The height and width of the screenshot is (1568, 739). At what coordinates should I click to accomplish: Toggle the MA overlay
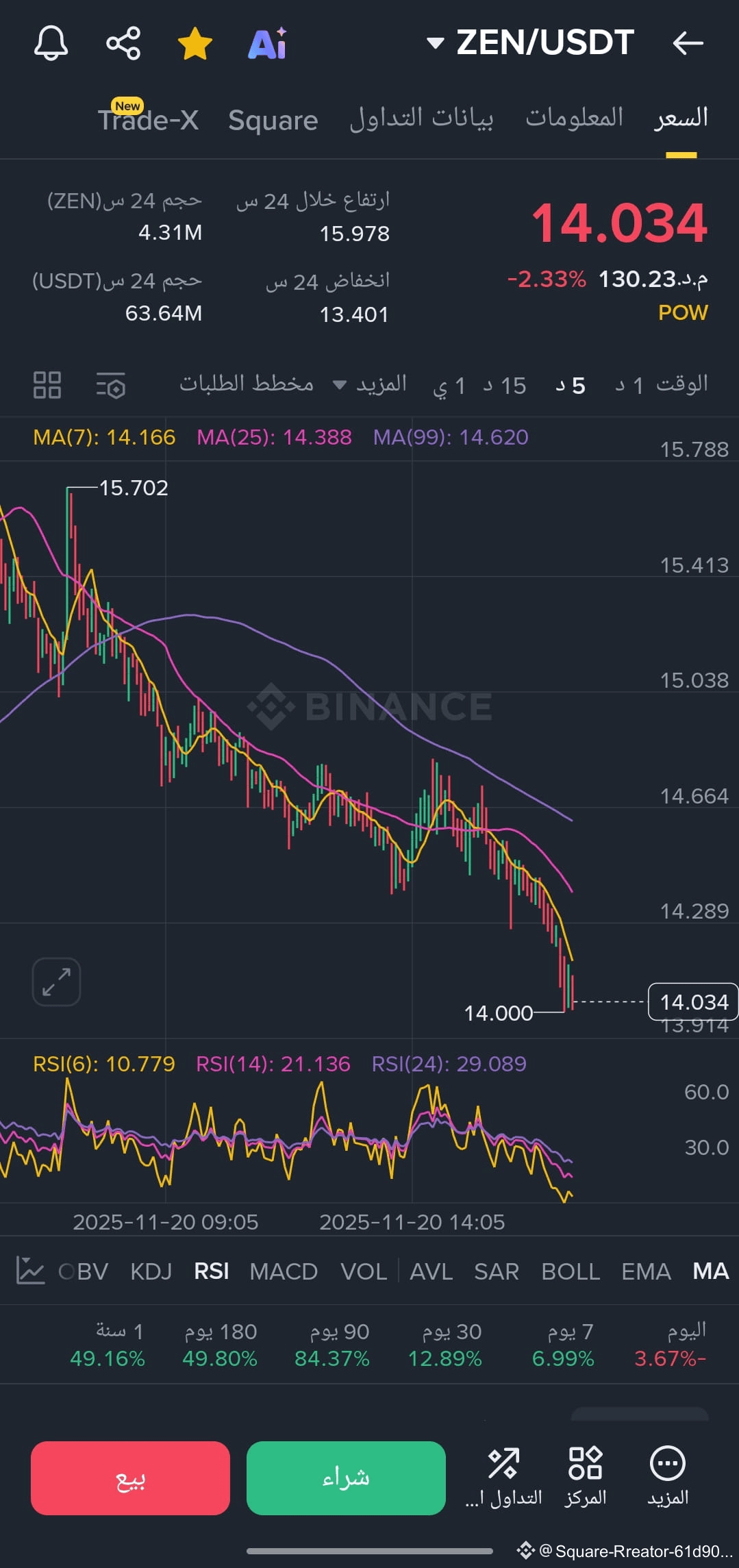[x=710, y=1271]
